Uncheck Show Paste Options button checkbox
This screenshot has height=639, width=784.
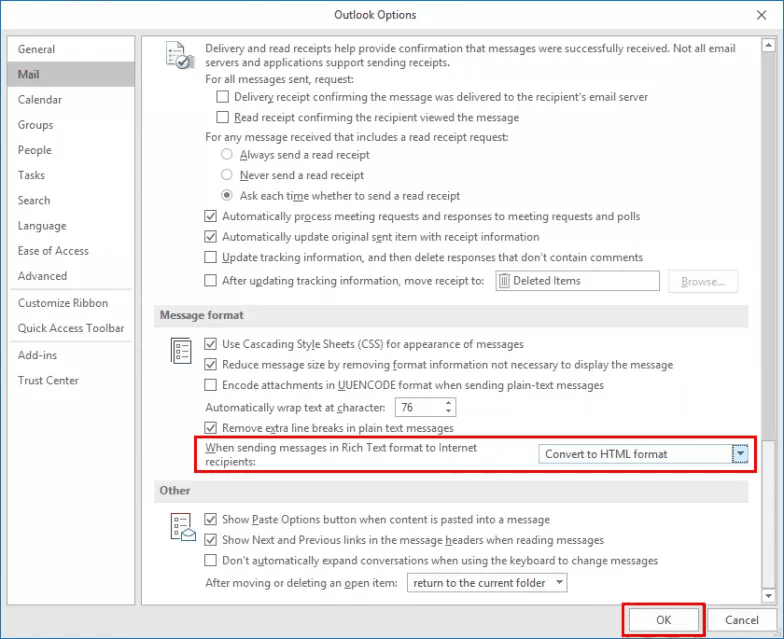(210, 520)
